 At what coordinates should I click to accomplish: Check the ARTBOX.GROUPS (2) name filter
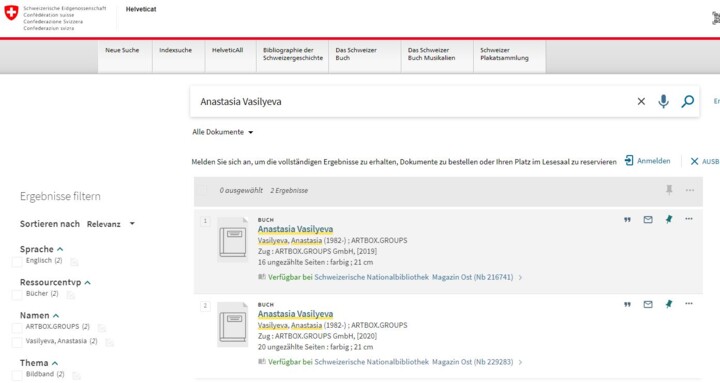[17, 328]
